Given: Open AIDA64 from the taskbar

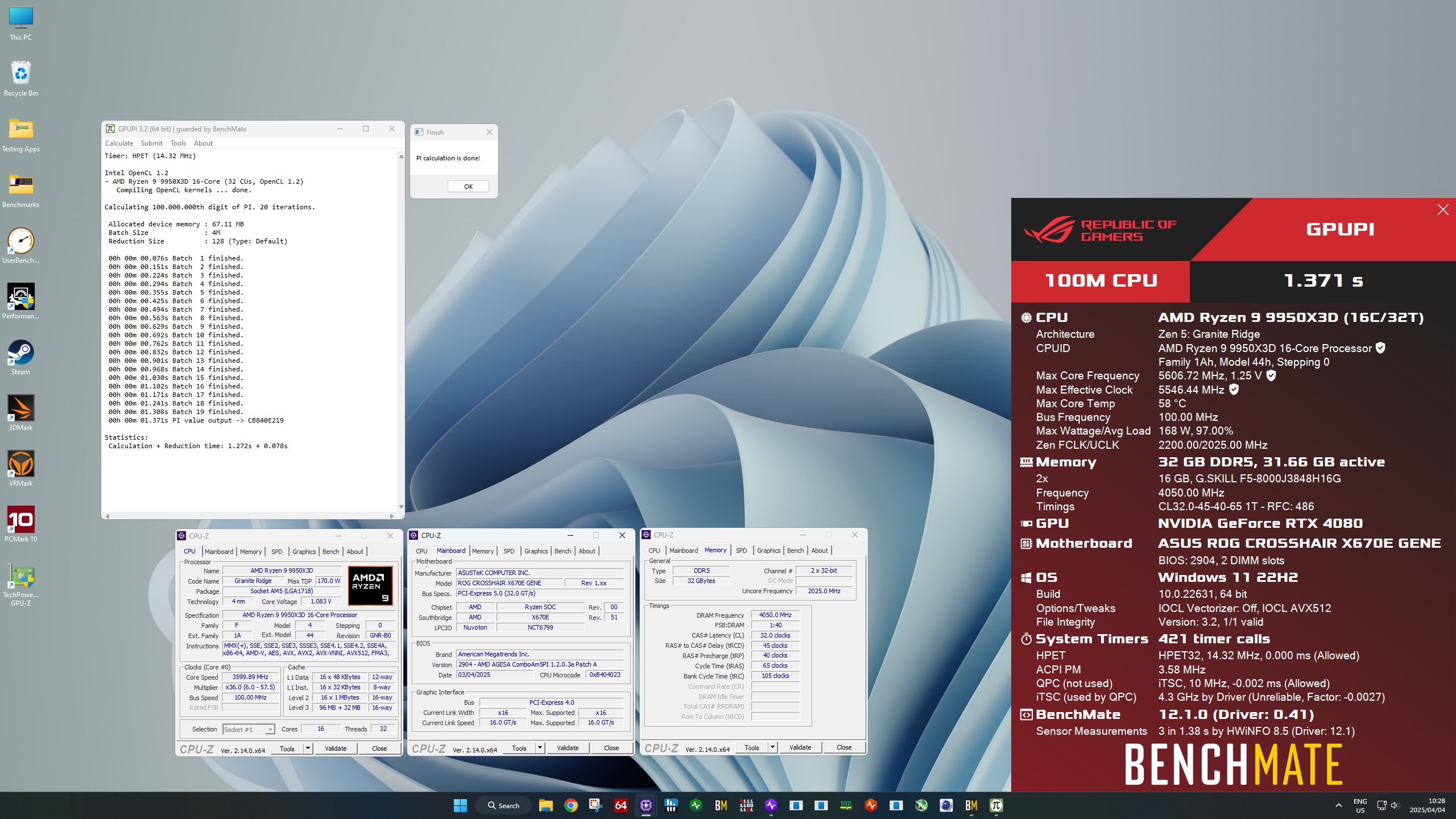Looking at the screenshot, I should coord(621,805).
